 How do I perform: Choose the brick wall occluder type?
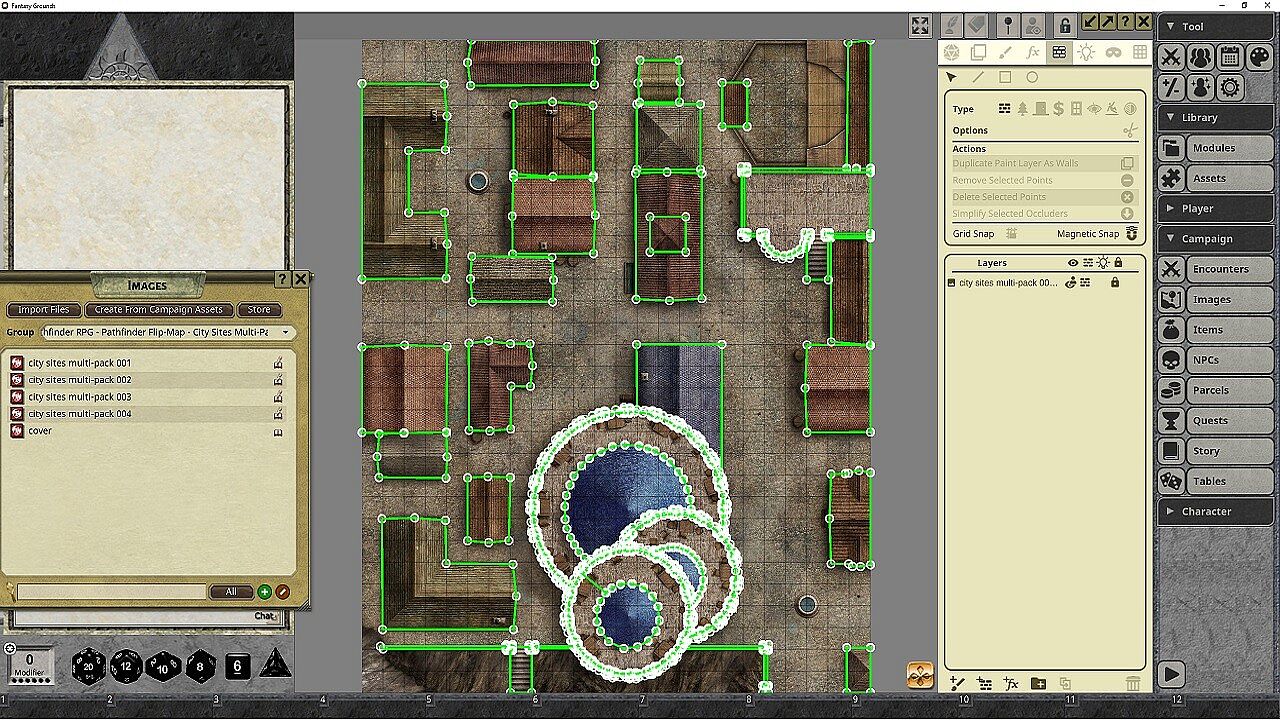click(1005, 109)
